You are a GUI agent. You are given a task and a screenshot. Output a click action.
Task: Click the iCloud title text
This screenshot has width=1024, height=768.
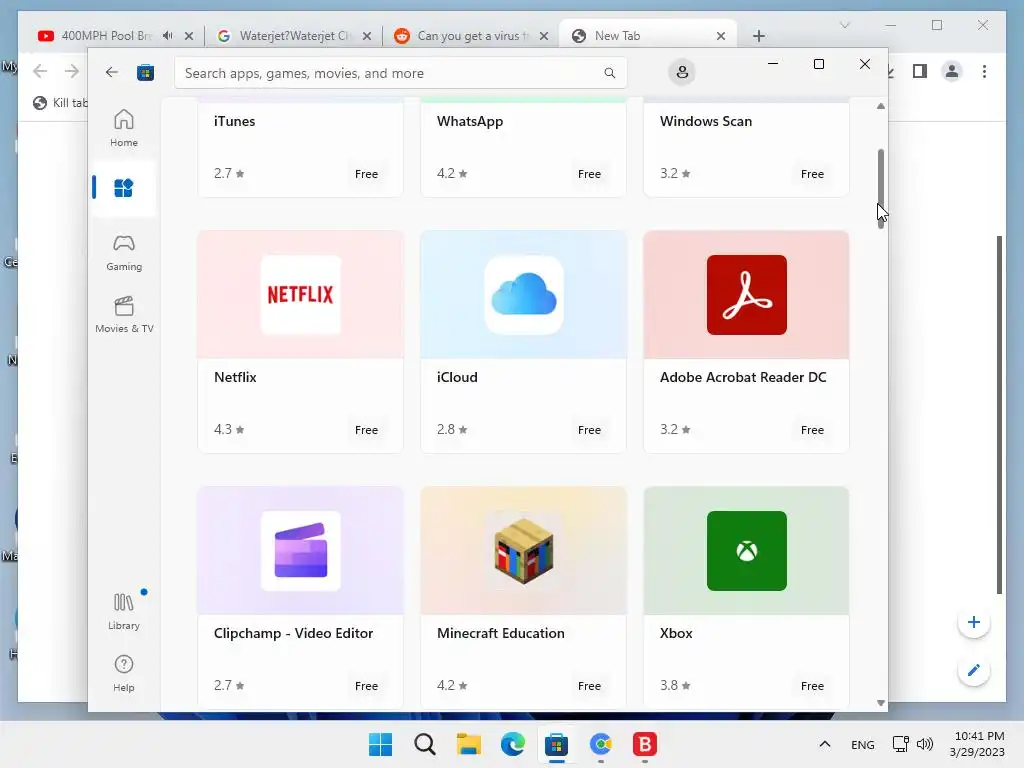pos(457,377)
